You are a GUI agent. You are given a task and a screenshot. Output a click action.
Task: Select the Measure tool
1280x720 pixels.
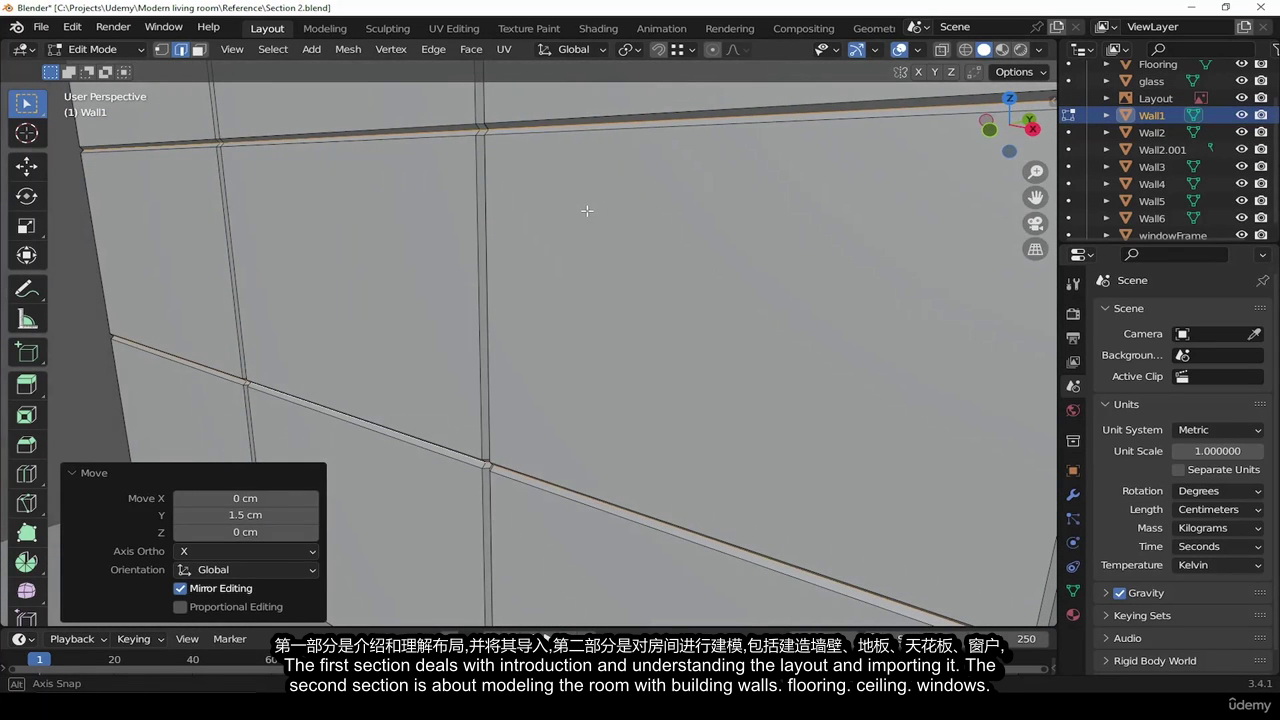coord(27,320)
